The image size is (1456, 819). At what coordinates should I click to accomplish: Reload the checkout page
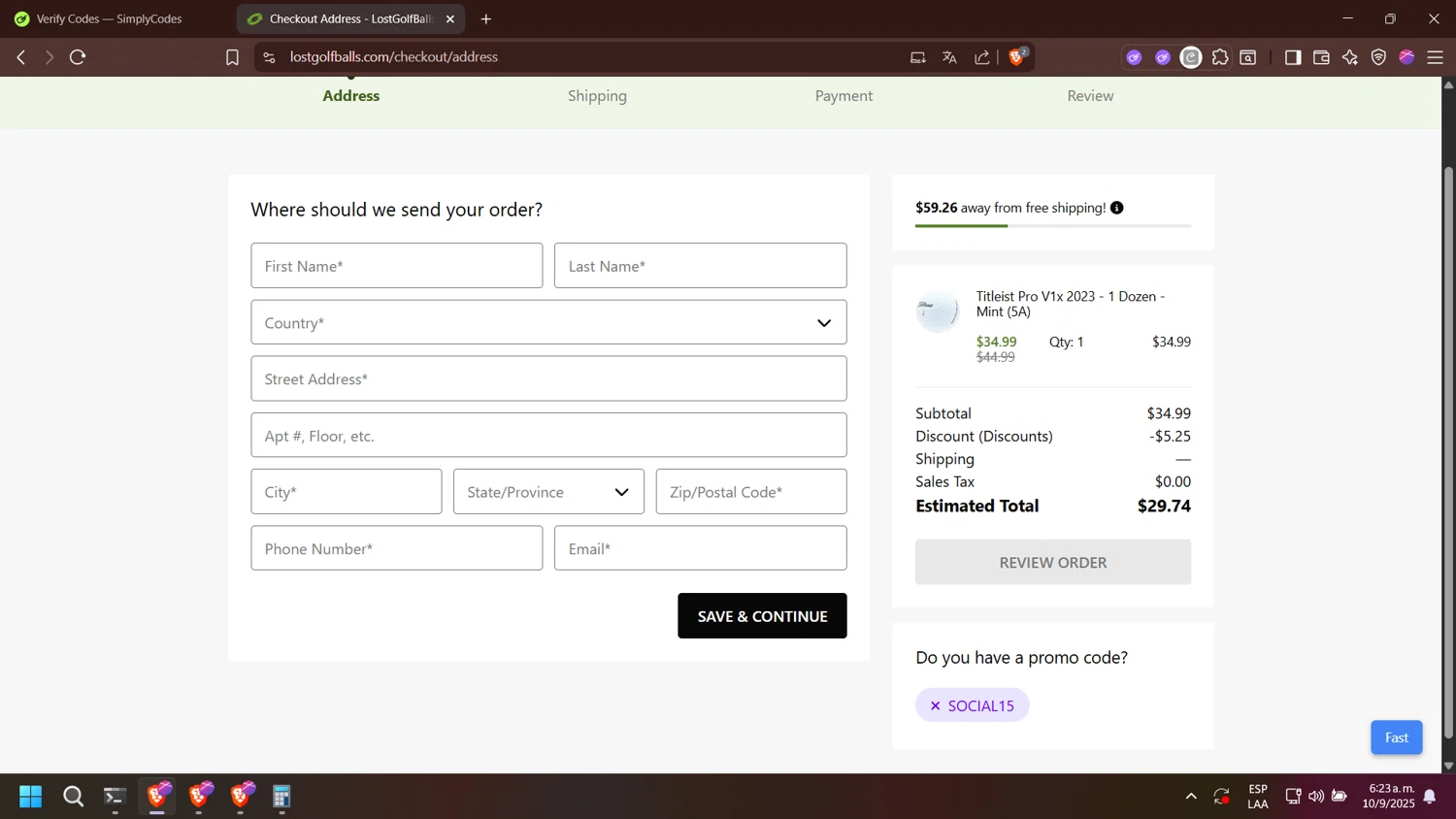click(x=78, y=57)
